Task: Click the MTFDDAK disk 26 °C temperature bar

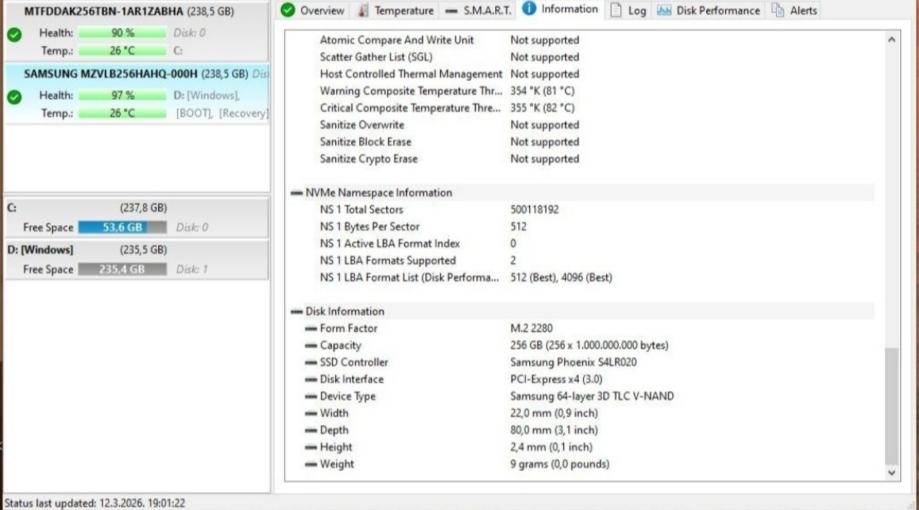Action: click(122, 51)
